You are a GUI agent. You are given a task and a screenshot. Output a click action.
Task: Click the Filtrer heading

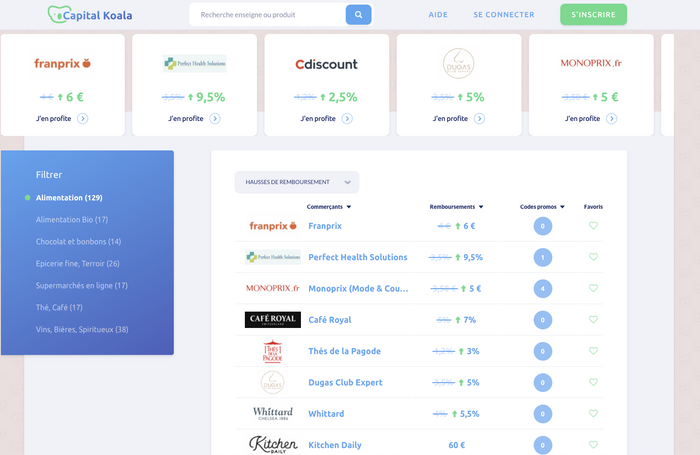pos(49,175)
